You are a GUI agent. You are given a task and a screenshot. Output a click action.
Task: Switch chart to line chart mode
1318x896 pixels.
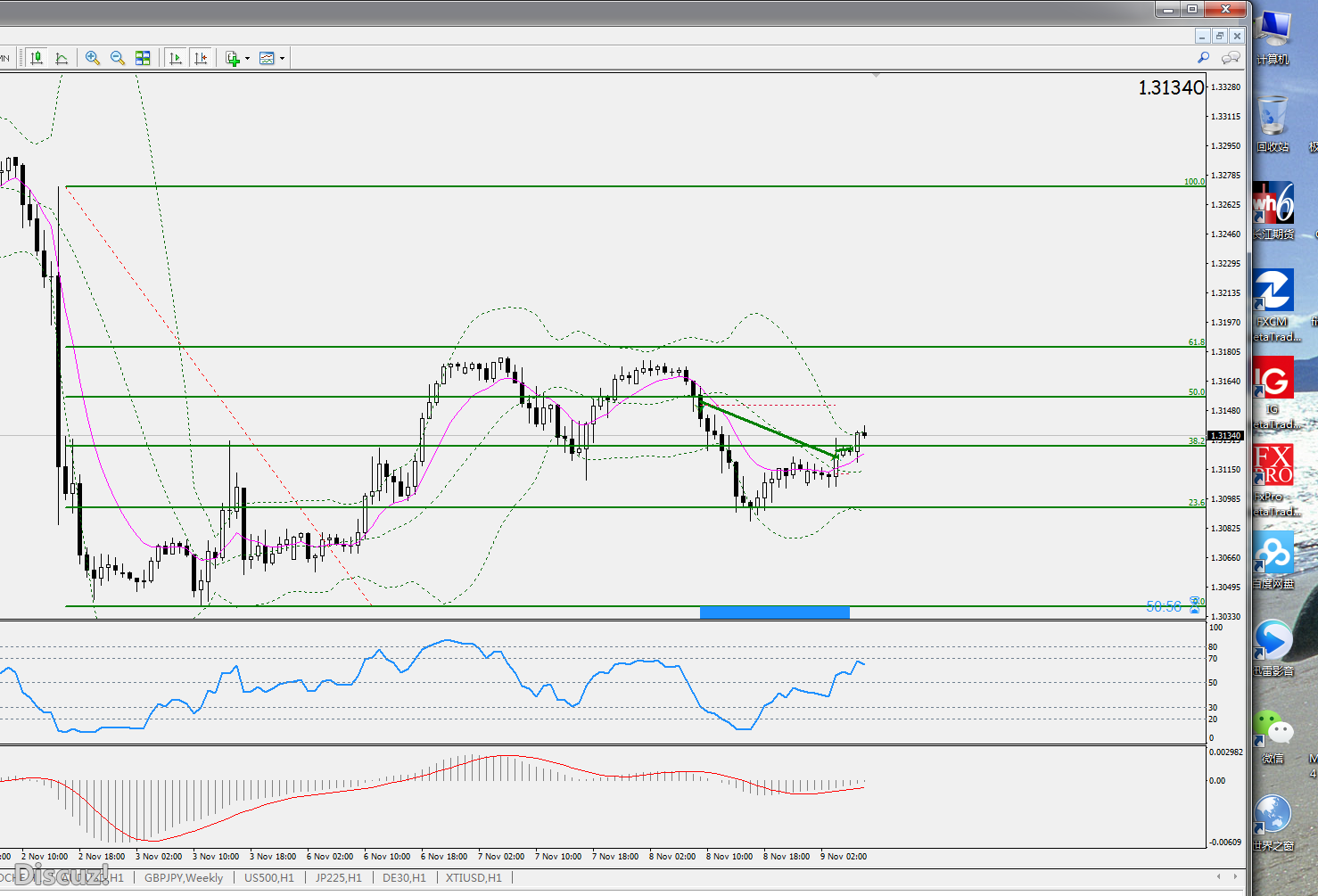point(62,58)
